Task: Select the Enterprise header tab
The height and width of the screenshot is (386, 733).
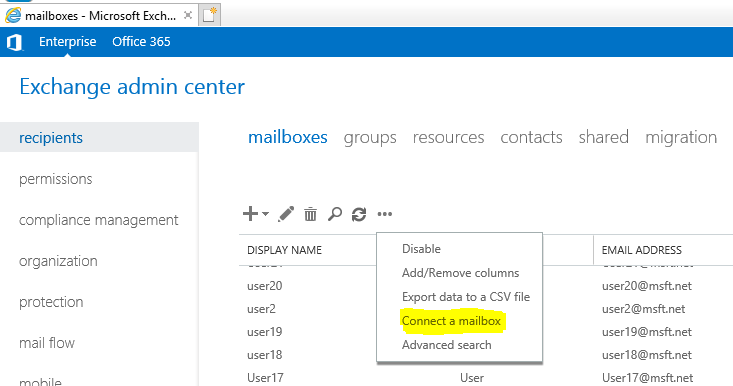Action: click(x=68, y=42)
